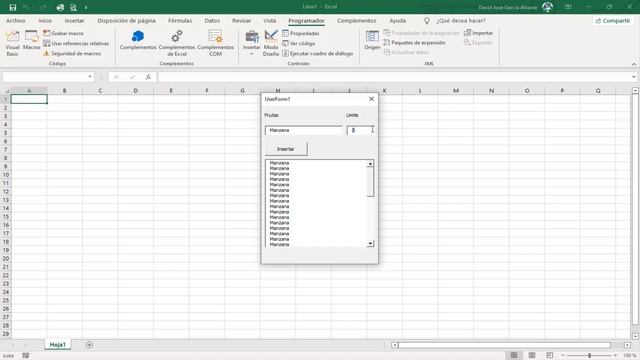Screen dimensions: 640x360
Task: Toggle Modo Diseño
Action: pyautogui.click(x=271, y=43)
